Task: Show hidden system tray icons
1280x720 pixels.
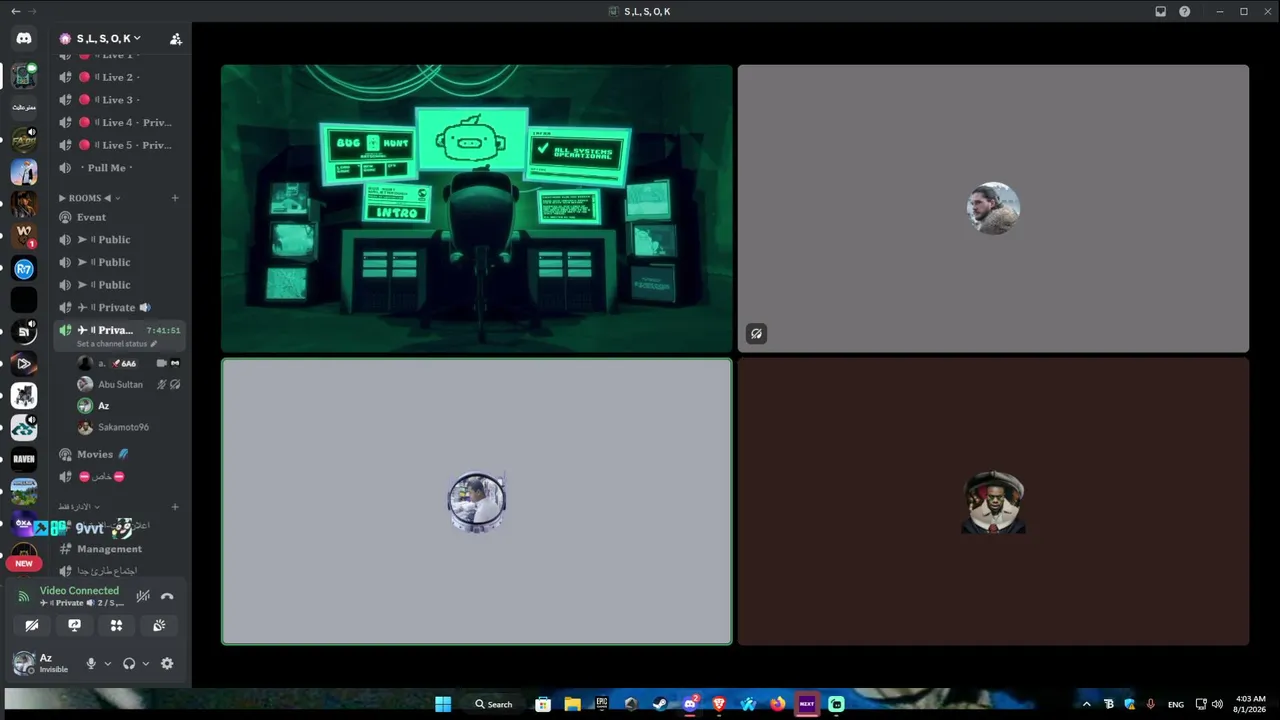Action: click(1086, 704)
